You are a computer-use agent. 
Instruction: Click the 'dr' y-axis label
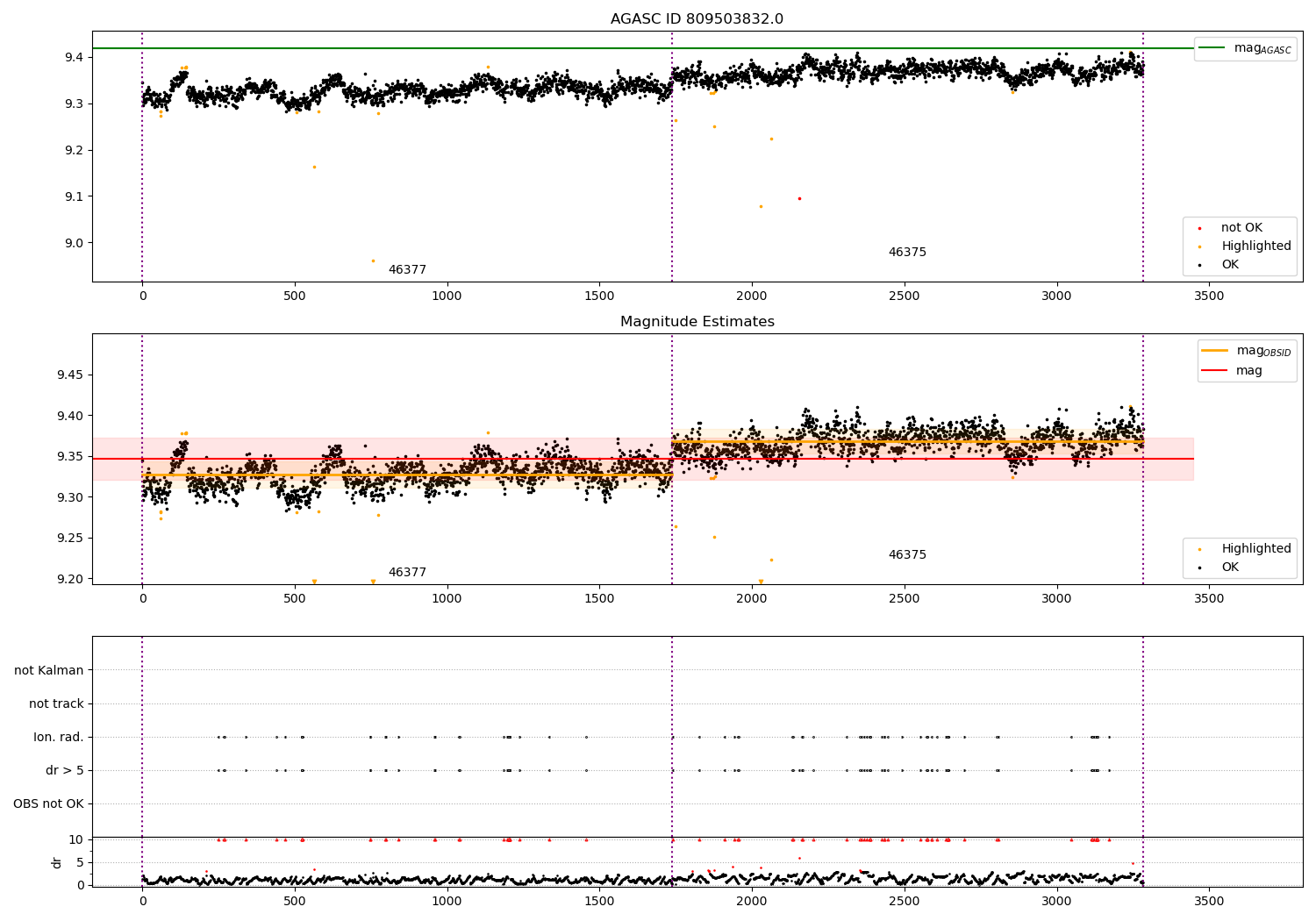[x=57, y=862]
